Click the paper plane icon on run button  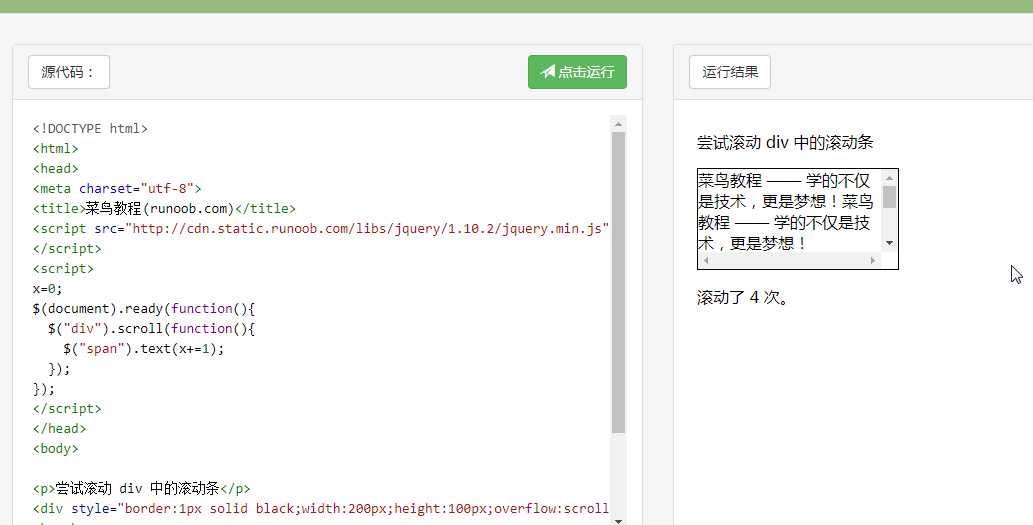coord(547,71)
